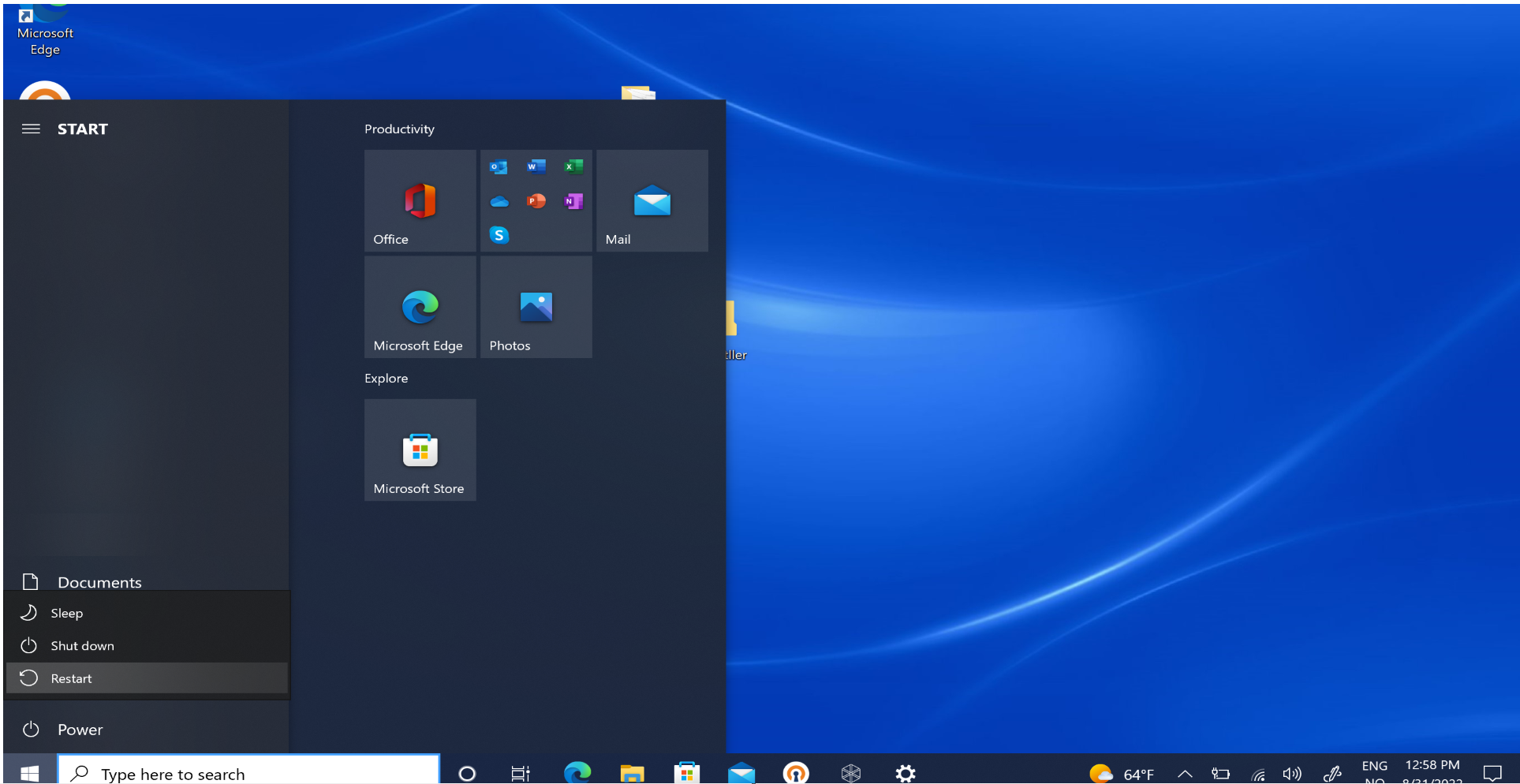Open Microsoft Store from the taskbar

click(x=687, y=773)
